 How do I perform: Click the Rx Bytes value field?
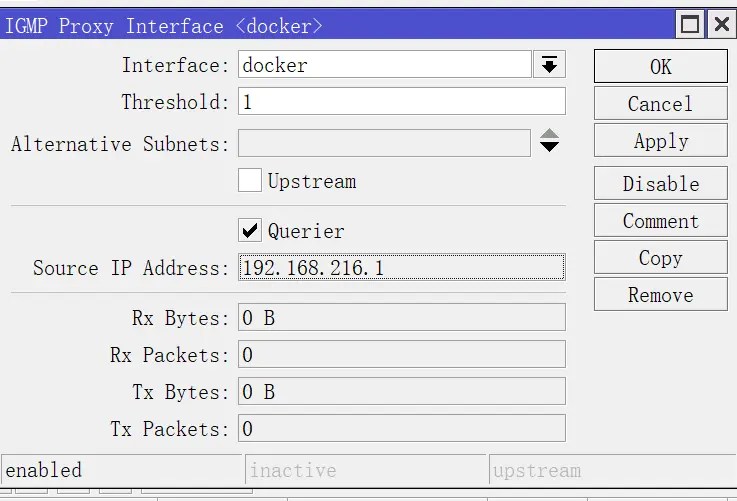coord(401,317)
